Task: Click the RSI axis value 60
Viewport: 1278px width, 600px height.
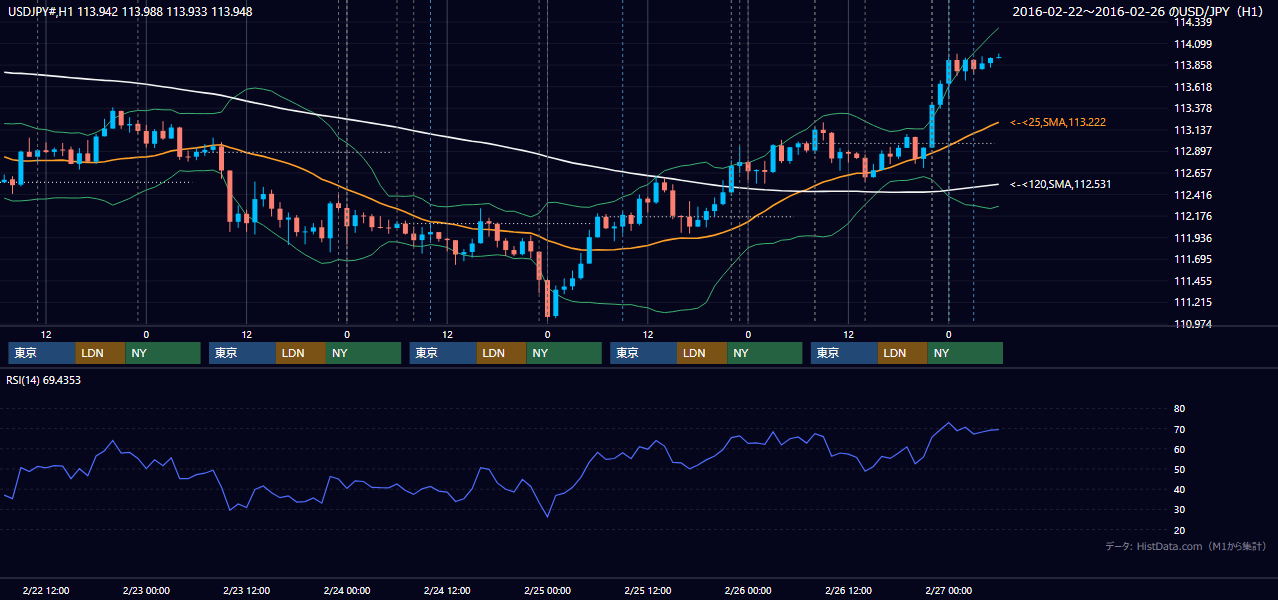Action: tap(1180, 449)
